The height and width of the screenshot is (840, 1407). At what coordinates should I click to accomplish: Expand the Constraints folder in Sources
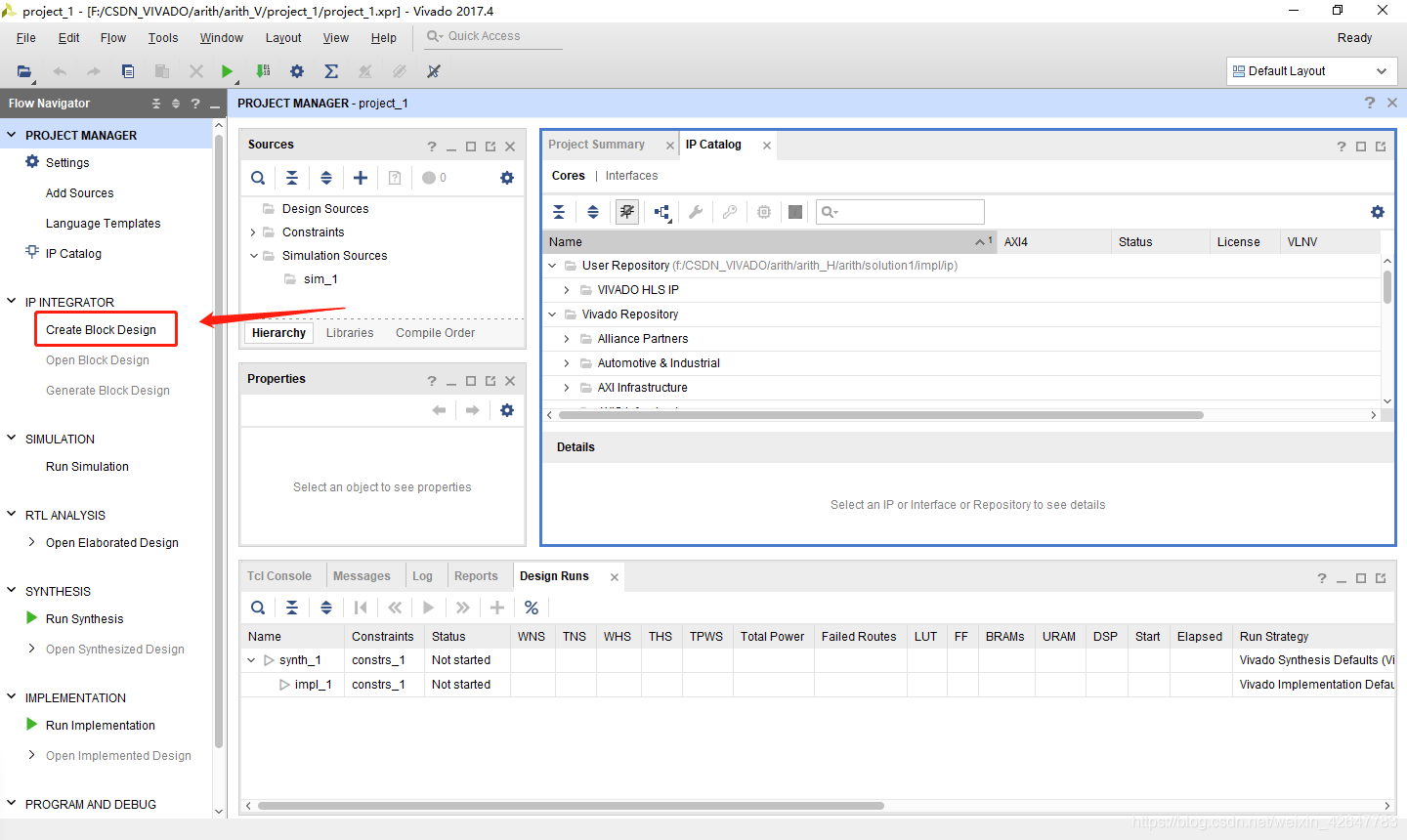click(x=253, y=232)
